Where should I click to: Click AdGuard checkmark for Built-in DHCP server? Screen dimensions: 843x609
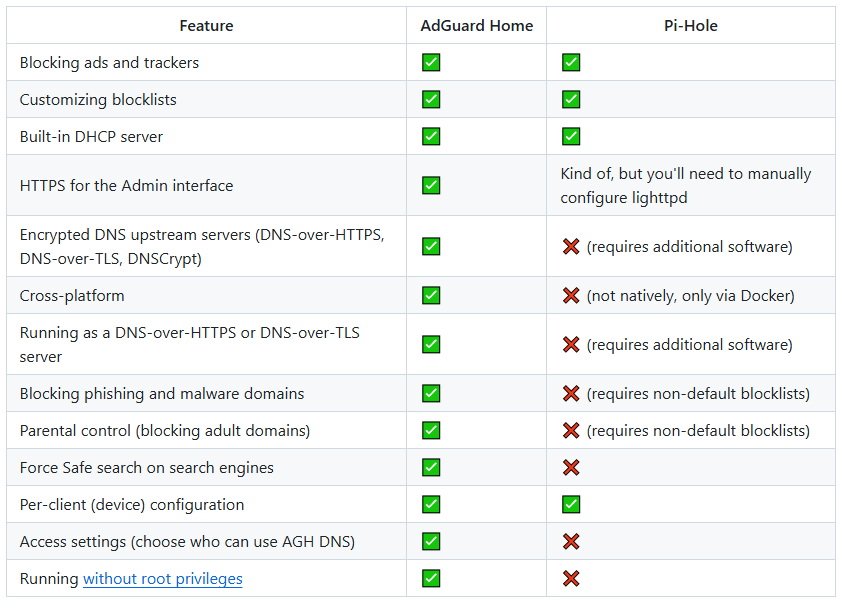coord(431,137)
